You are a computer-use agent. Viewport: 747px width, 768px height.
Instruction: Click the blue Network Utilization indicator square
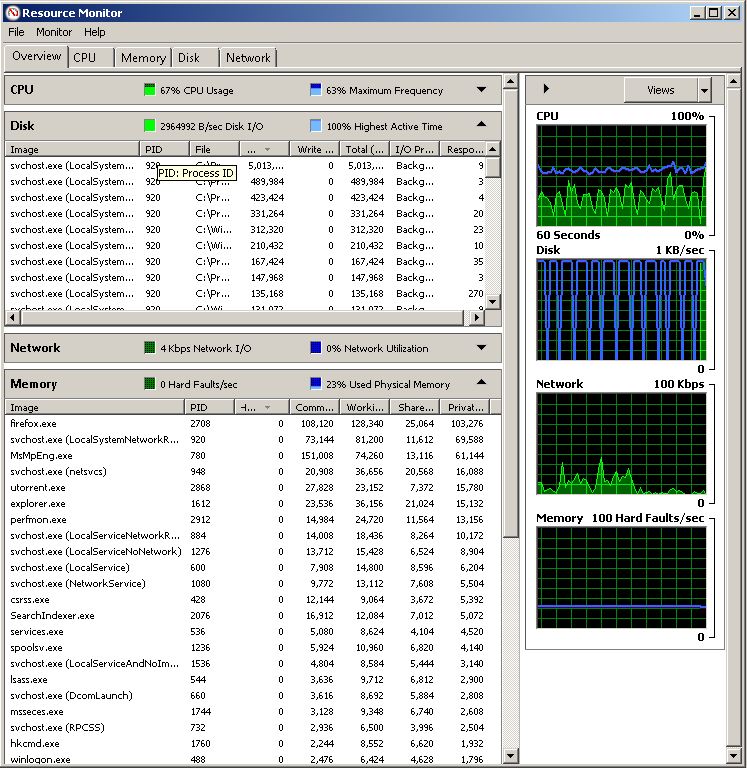[x=315, y=348]
